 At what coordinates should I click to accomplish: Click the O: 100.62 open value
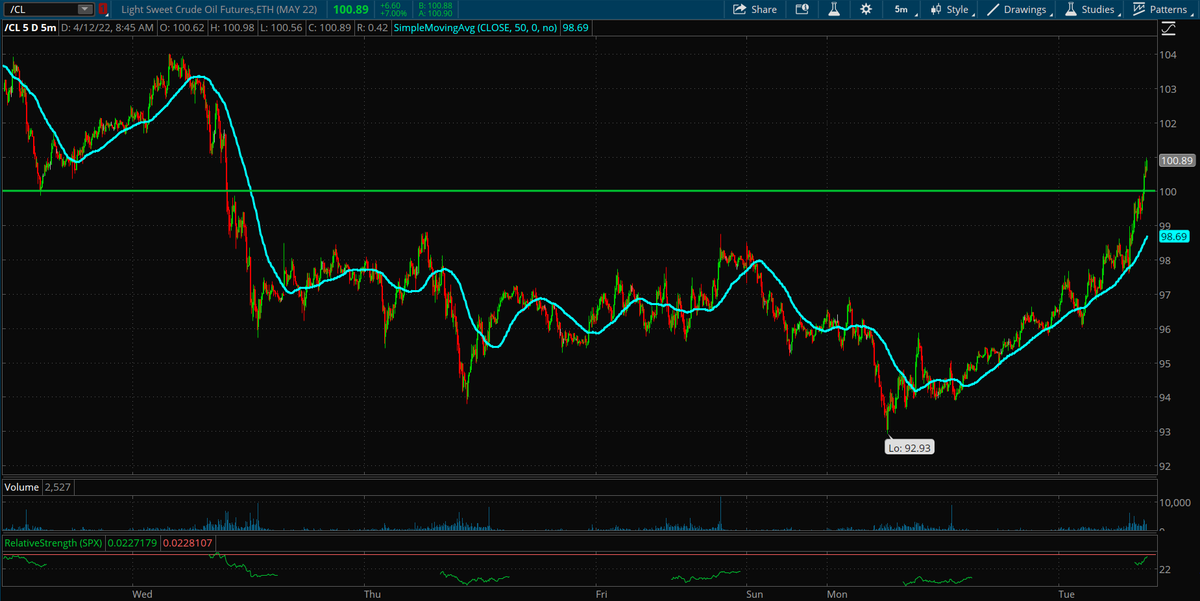183,28
